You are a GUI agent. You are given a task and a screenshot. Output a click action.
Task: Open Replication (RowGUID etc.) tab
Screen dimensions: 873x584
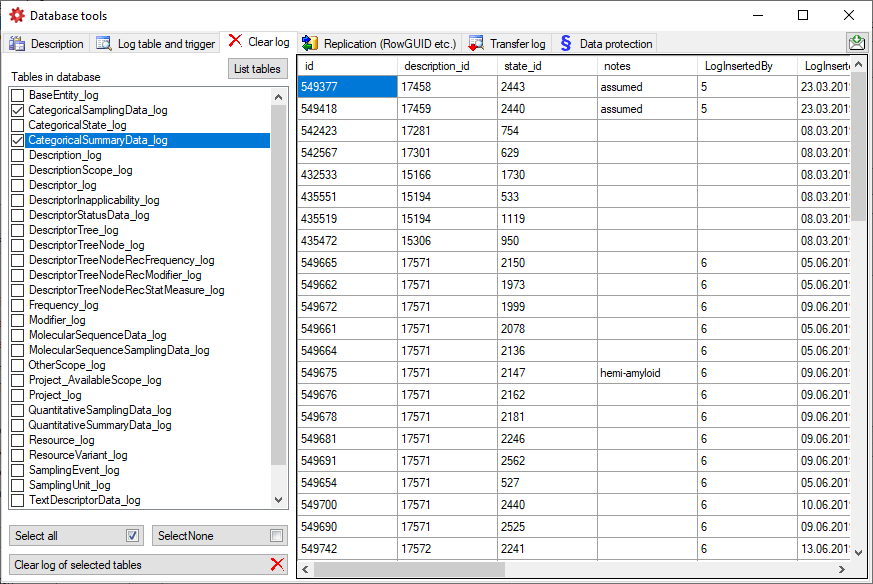pos(379,43)
